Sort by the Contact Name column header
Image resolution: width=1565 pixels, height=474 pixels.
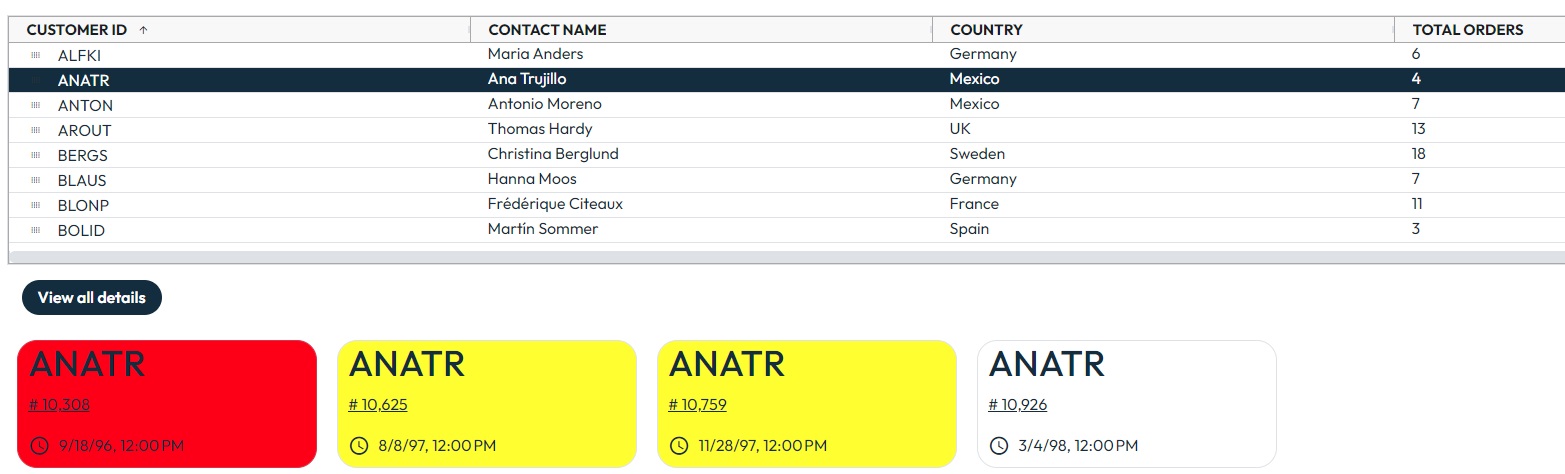pyautogui.click(x=547, y=30)
